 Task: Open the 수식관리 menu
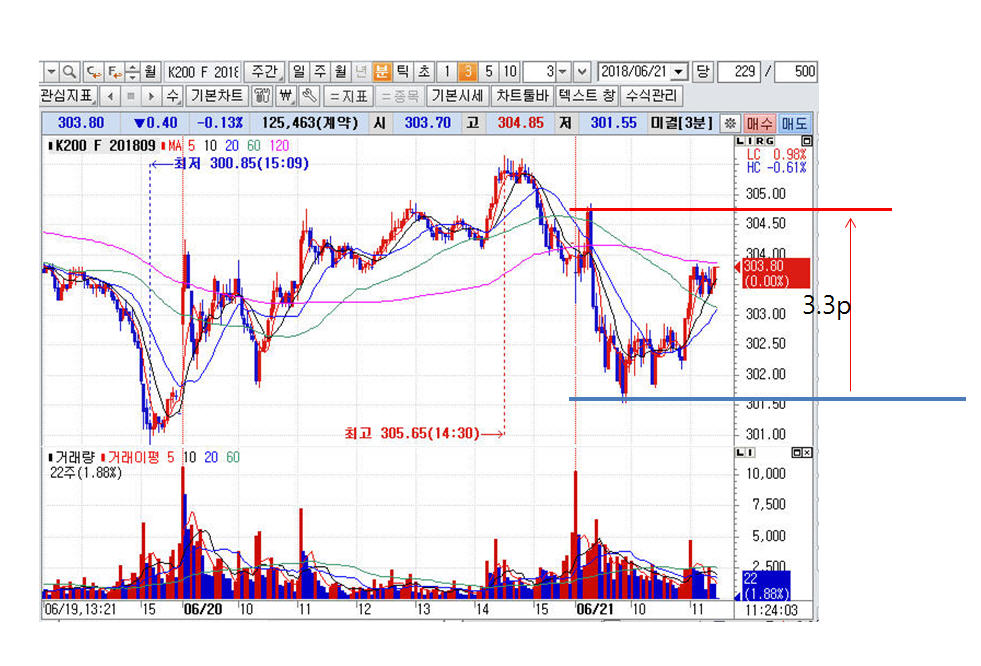coord(650,97)
